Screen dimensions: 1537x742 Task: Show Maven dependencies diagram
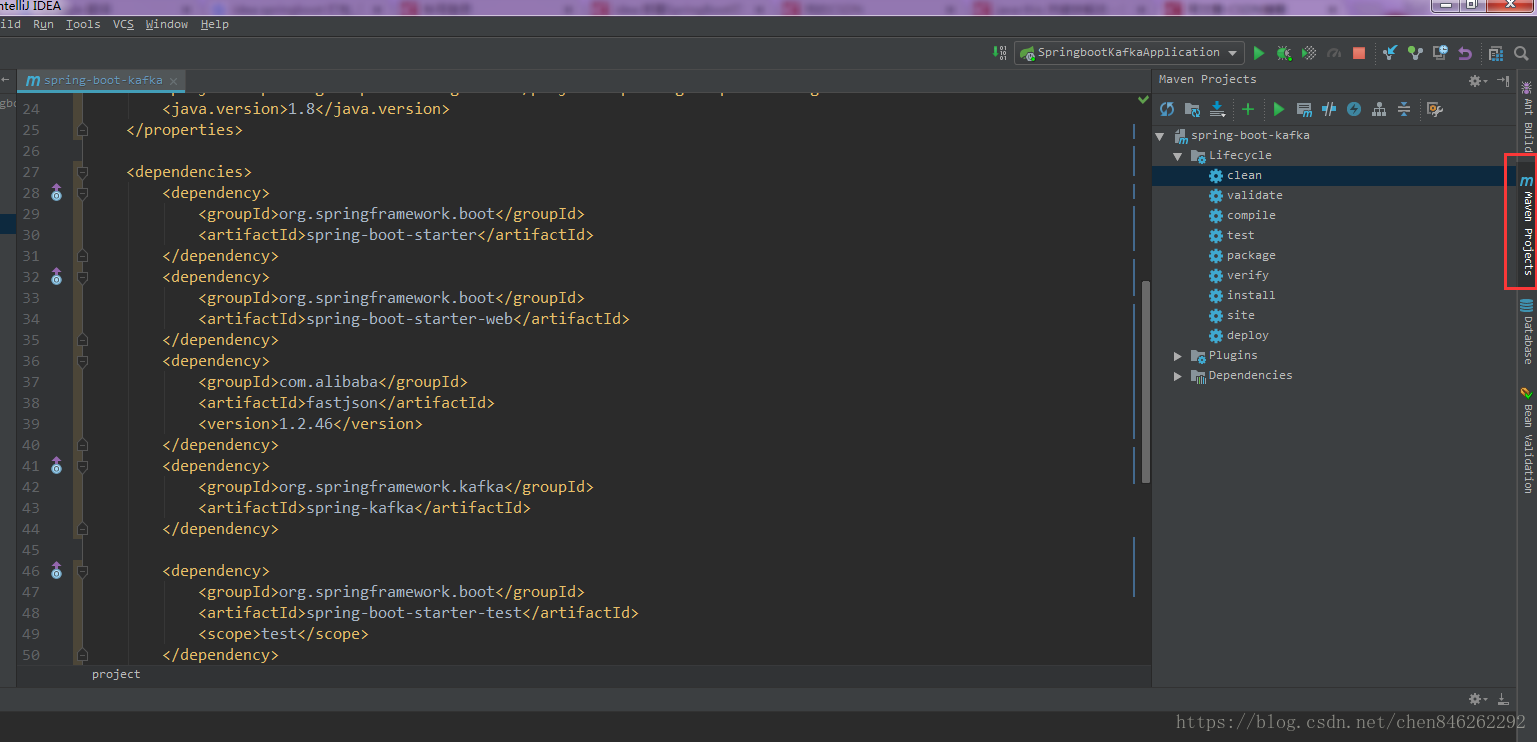coord(1379,109)
